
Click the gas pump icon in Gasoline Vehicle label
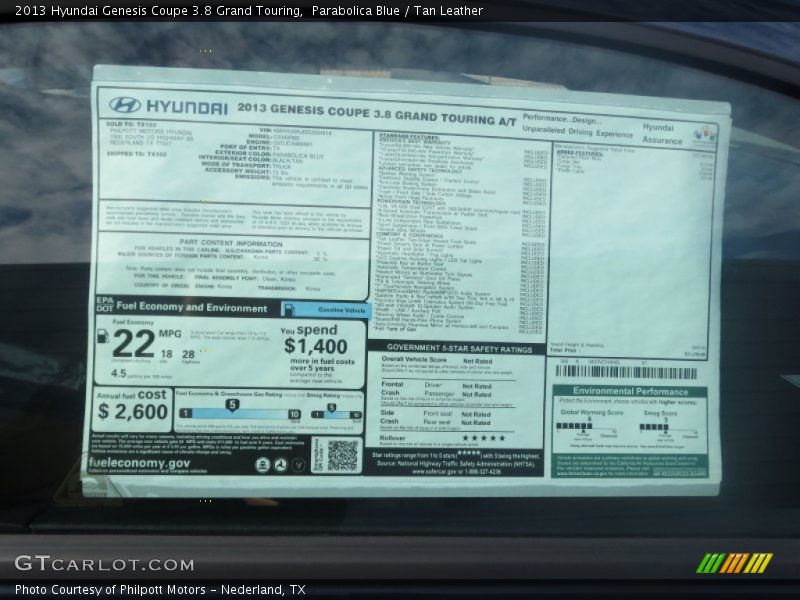[289, 309]
